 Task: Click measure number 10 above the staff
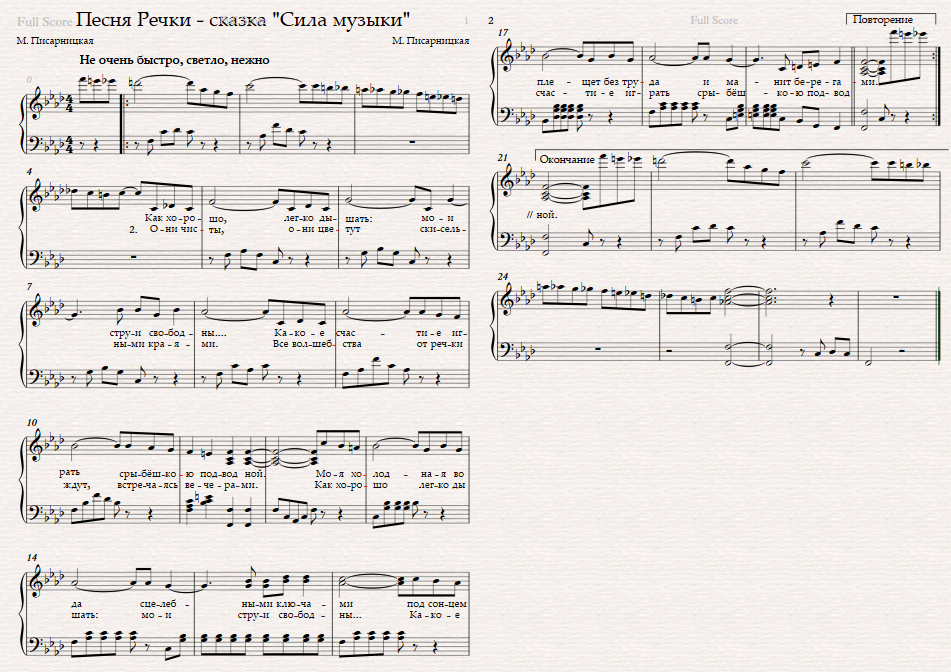click(x=32, y=422)
